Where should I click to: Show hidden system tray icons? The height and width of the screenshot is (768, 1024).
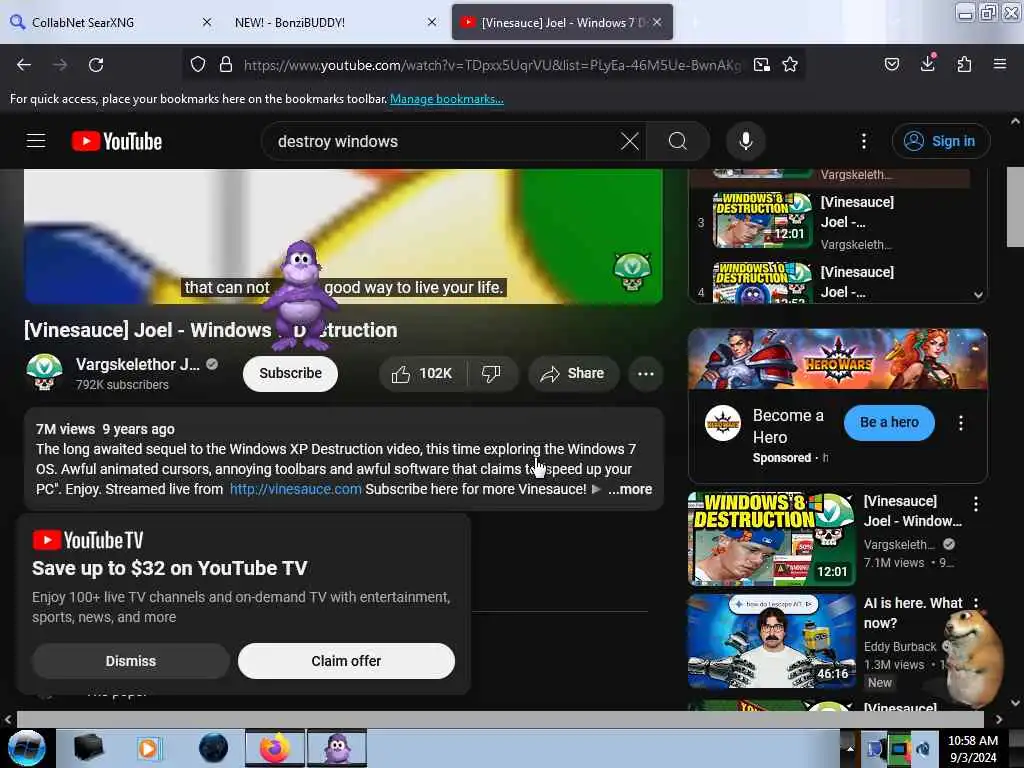[x=850, y=748]
